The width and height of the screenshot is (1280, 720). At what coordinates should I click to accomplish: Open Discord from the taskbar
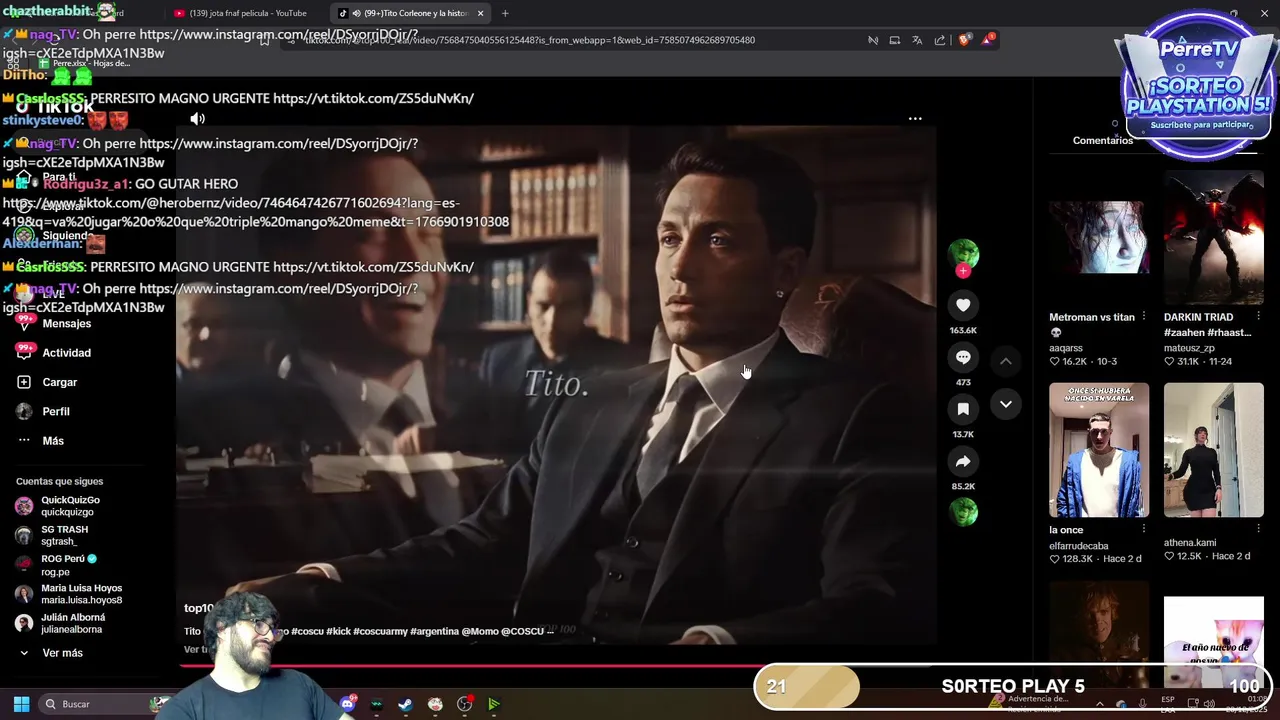coord(348,704)
